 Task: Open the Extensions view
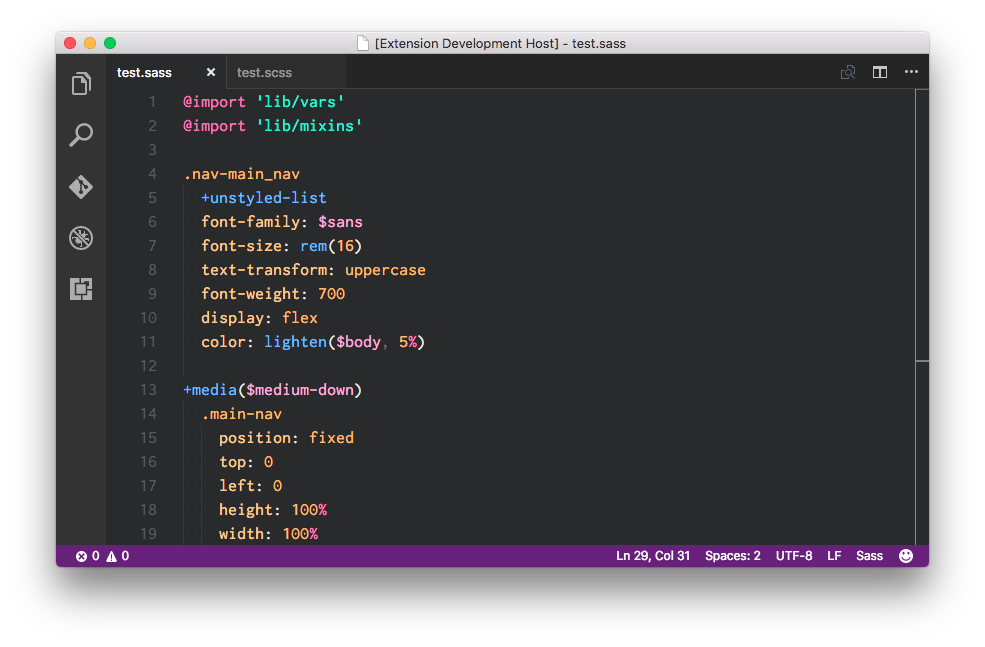coord(81,290)
